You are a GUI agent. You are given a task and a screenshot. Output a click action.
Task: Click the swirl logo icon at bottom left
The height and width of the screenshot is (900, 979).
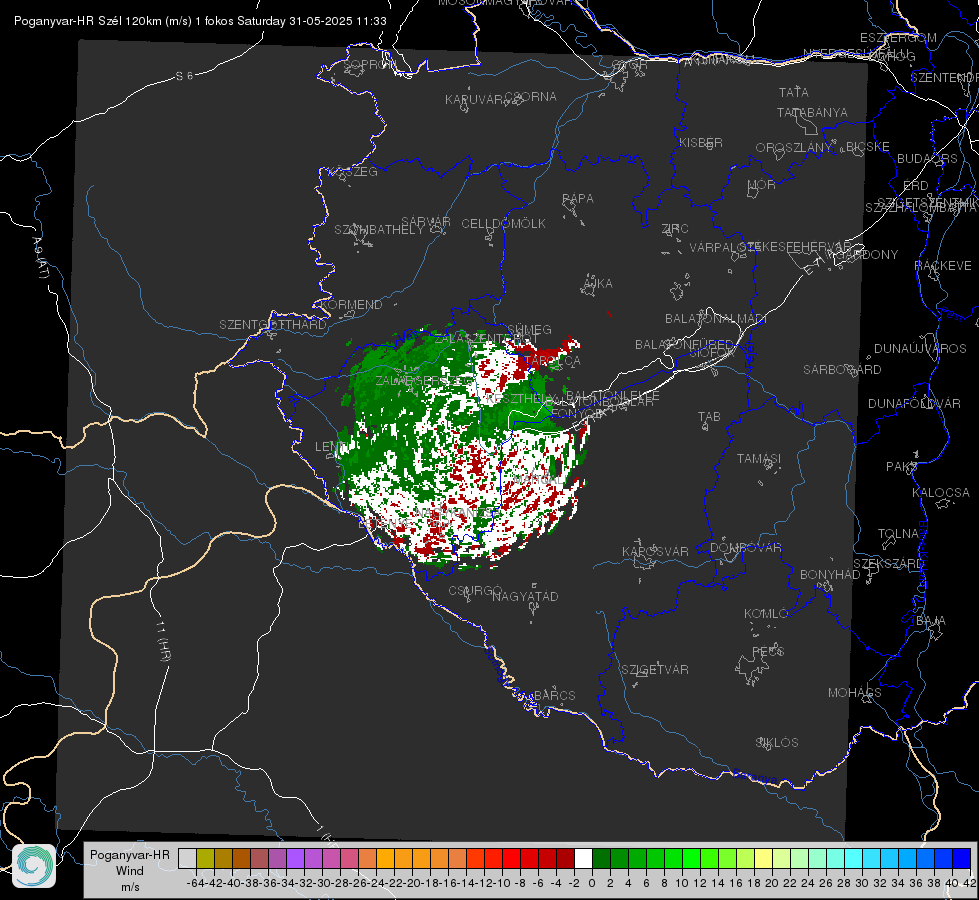[34, 866]
